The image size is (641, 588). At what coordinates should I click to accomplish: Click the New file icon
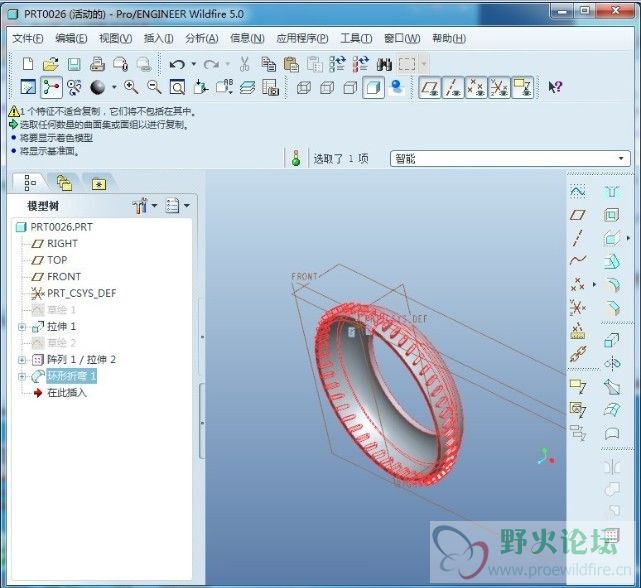(27, 64)
